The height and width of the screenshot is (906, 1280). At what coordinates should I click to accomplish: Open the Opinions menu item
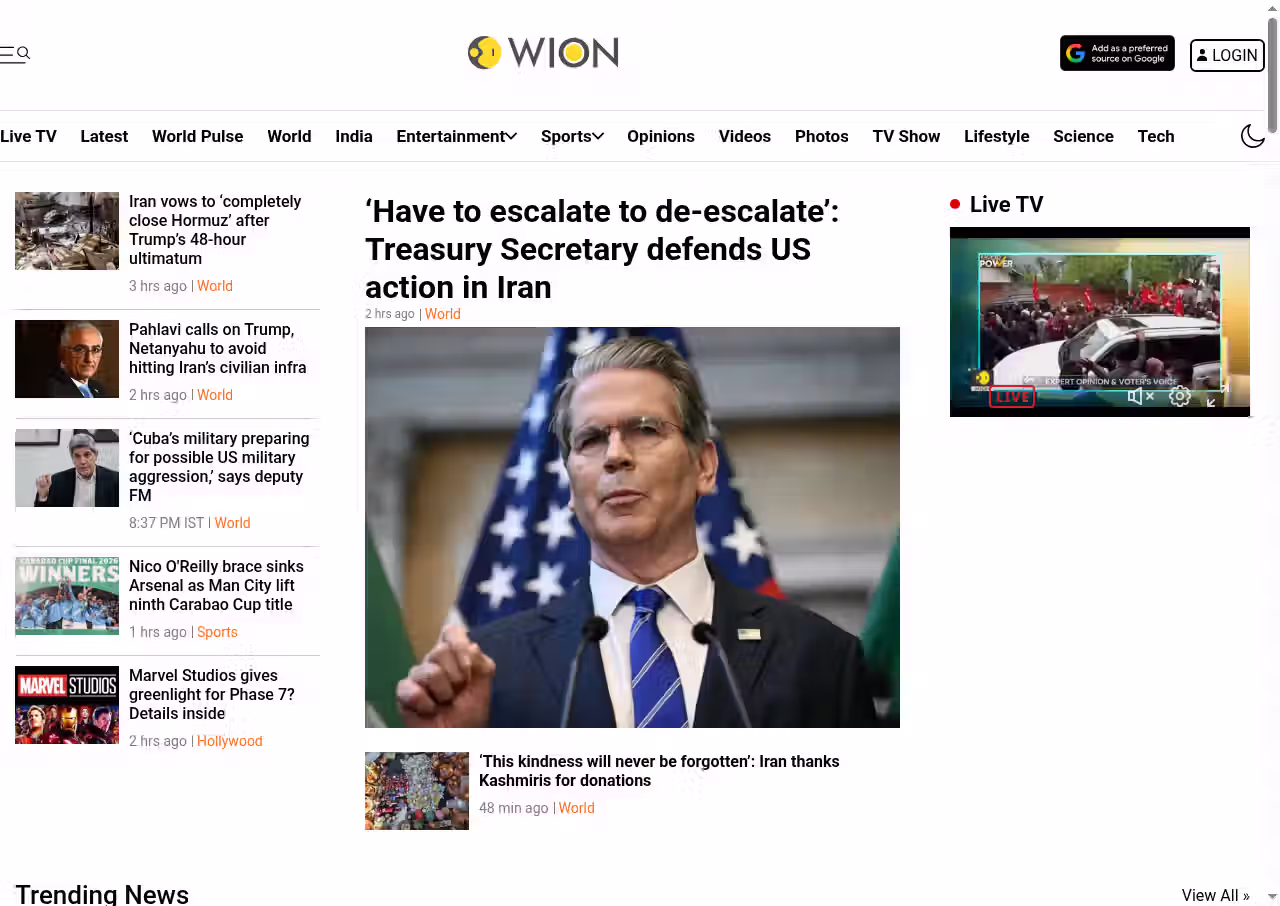(x=660, y=136)
